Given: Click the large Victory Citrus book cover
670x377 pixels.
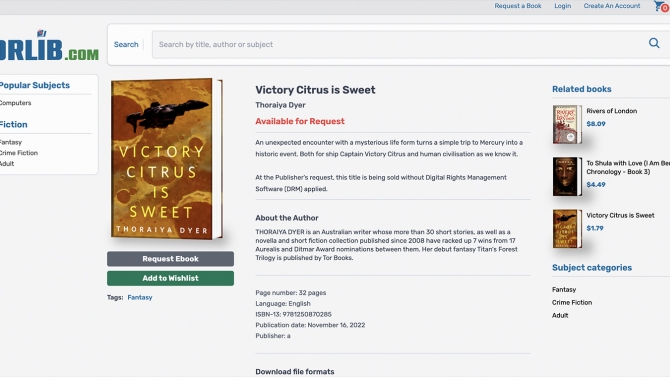Looking at the screenshot, I should point(167,159).
